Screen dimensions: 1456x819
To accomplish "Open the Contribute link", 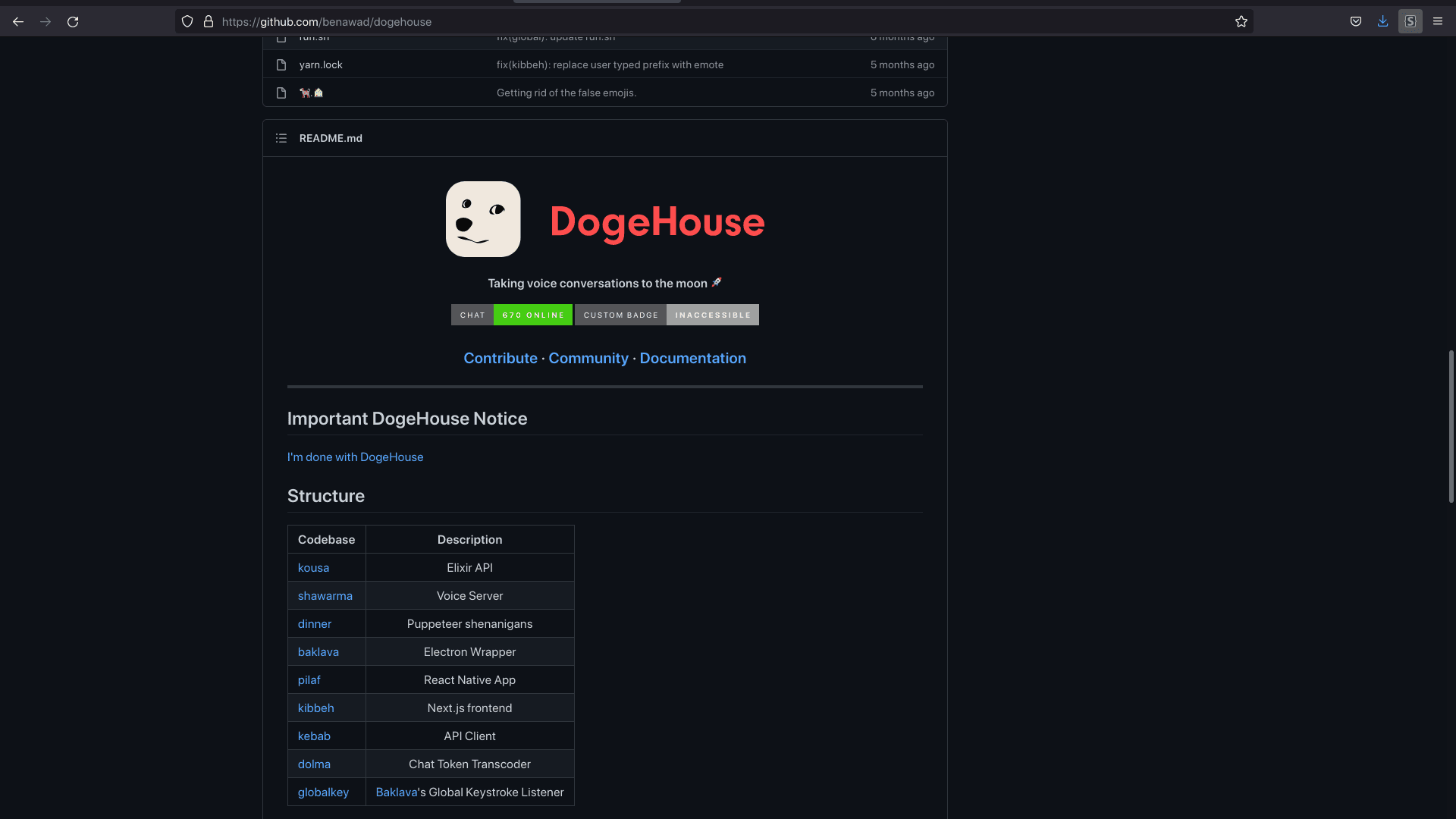I will pos(500,358).
